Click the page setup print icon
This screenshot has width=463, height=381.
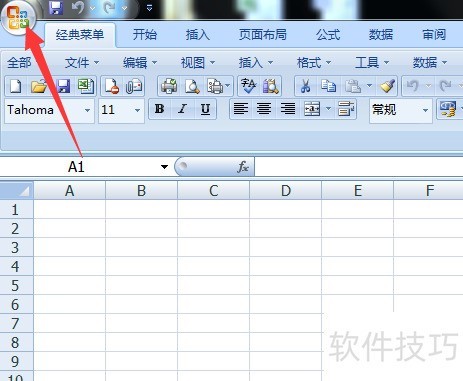point(215,86)
